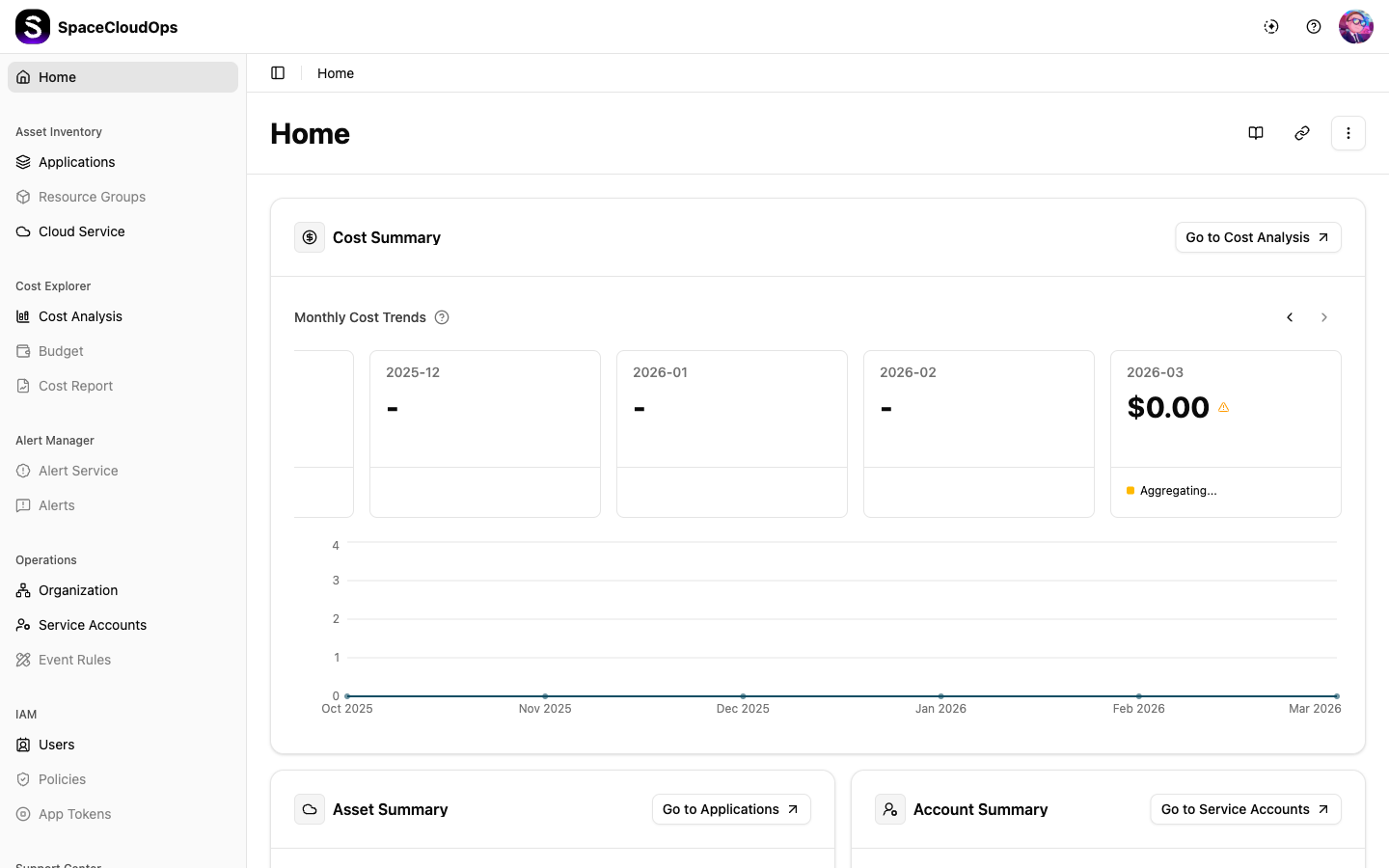Screen dimensions: 1389x868
Task: Toggle the sidebar collapse icon
Action: pyautogui.click(x=278, y=73)
